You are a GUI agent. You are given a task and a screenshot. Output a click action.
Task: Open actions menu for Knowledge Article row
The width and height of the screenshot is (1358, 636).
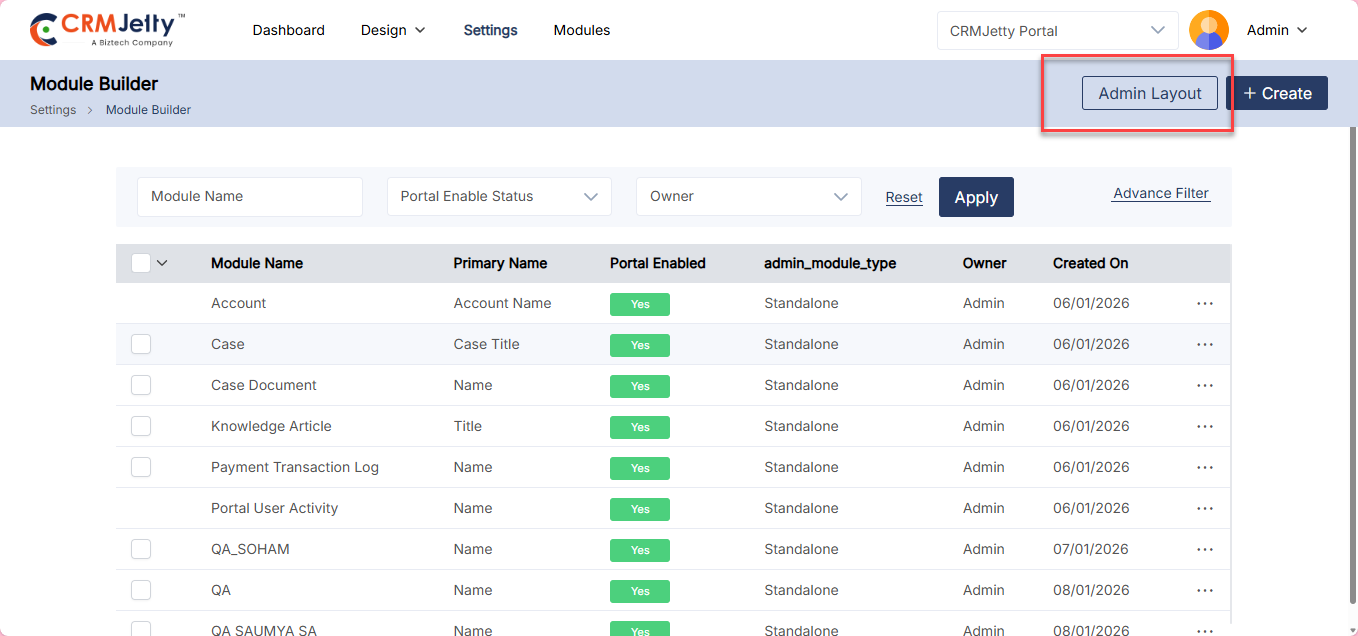click(x=1204, y=426)
